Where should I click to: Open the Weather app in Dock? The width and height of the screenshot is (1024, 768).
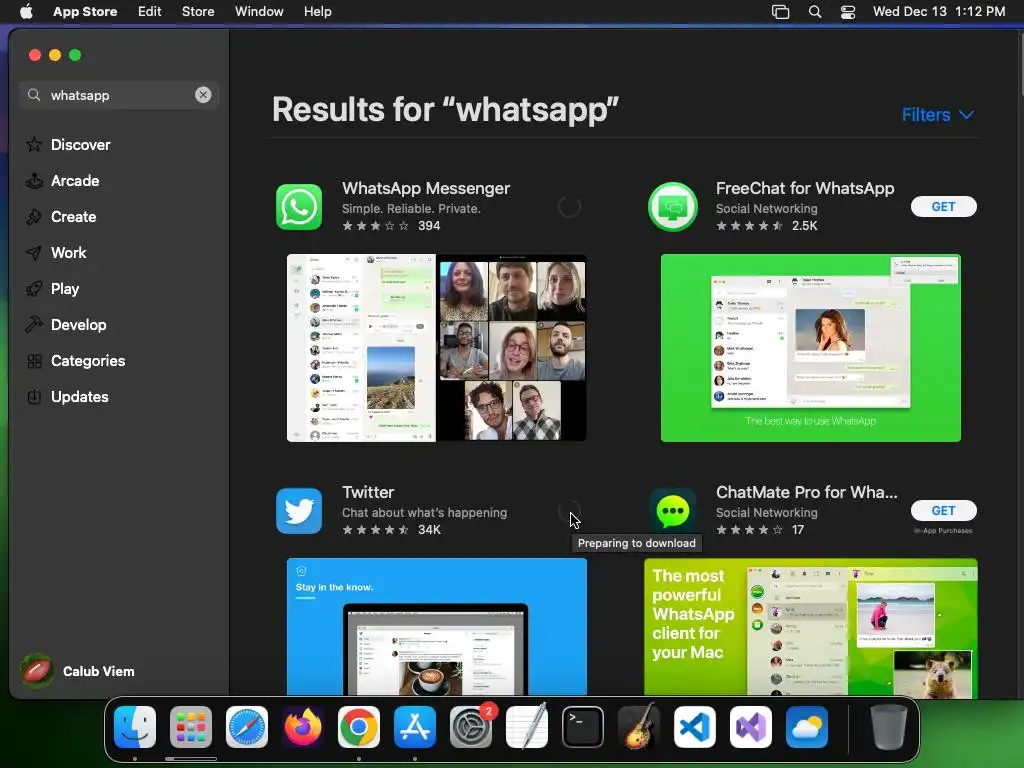(x=807, y=727)
